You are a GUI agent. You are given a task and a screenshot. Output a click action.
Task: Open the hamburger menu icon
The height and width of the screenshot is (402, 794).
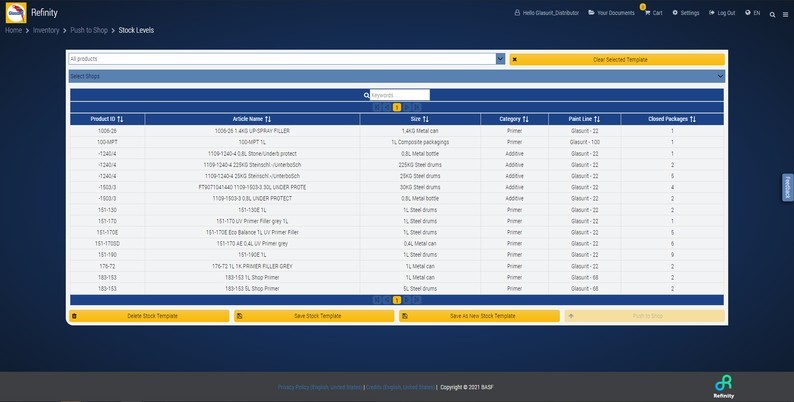click(x=785, y=15)
